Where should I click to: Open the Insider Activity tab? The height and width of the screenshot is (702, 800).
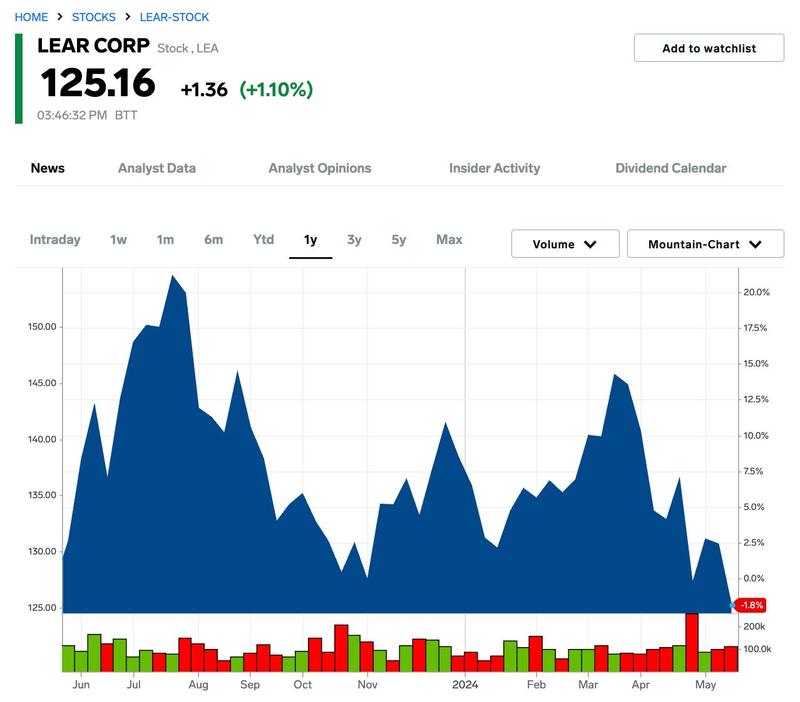click(x=494, y=168)
